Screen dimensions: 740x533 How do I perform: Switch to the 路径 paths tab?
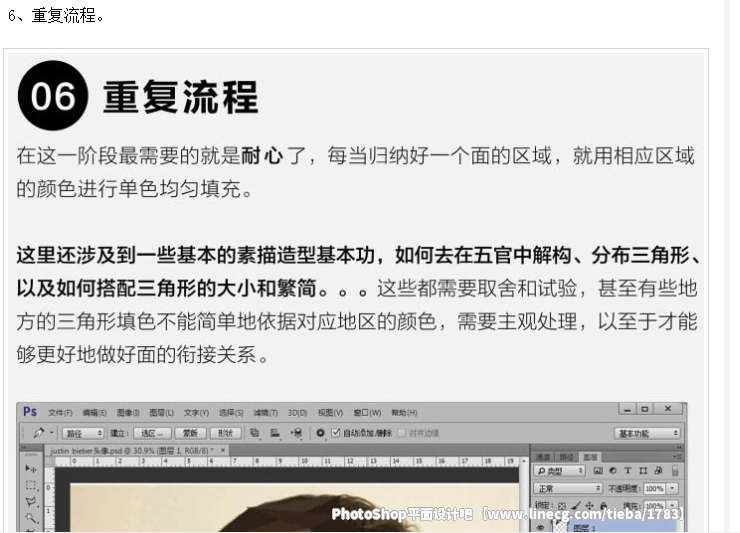tap(566, 457)
